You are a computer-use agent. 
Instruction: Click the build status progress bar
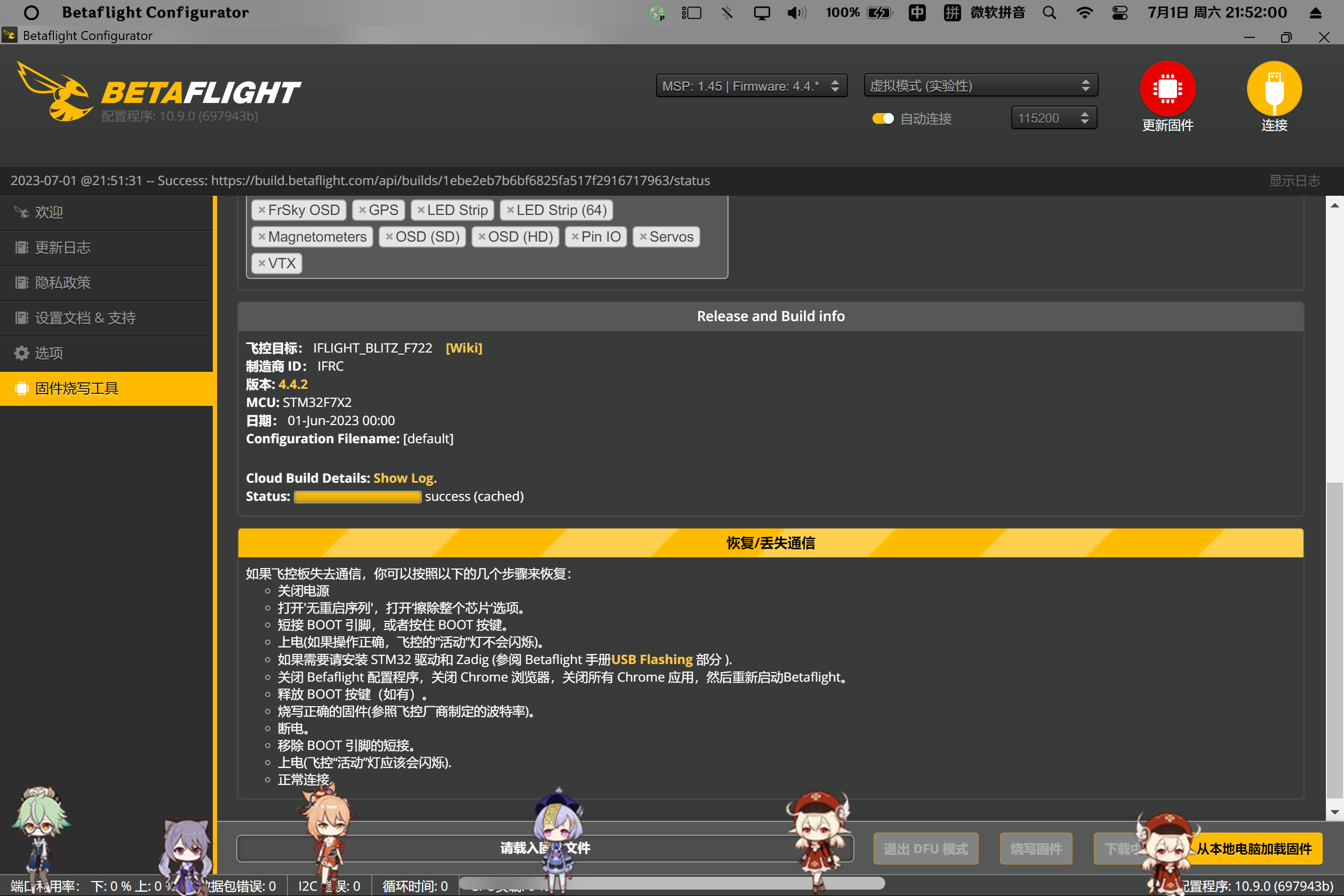tap(358, 497)
